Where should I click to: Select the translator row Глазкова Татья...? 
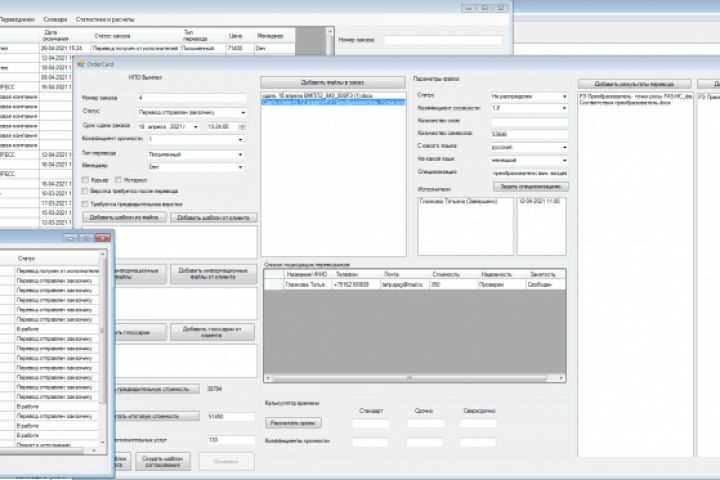point(415,285)
